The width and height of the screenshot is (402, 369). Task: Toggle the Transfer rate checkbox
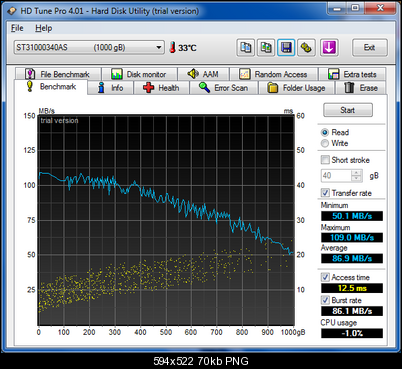(325, 193)
